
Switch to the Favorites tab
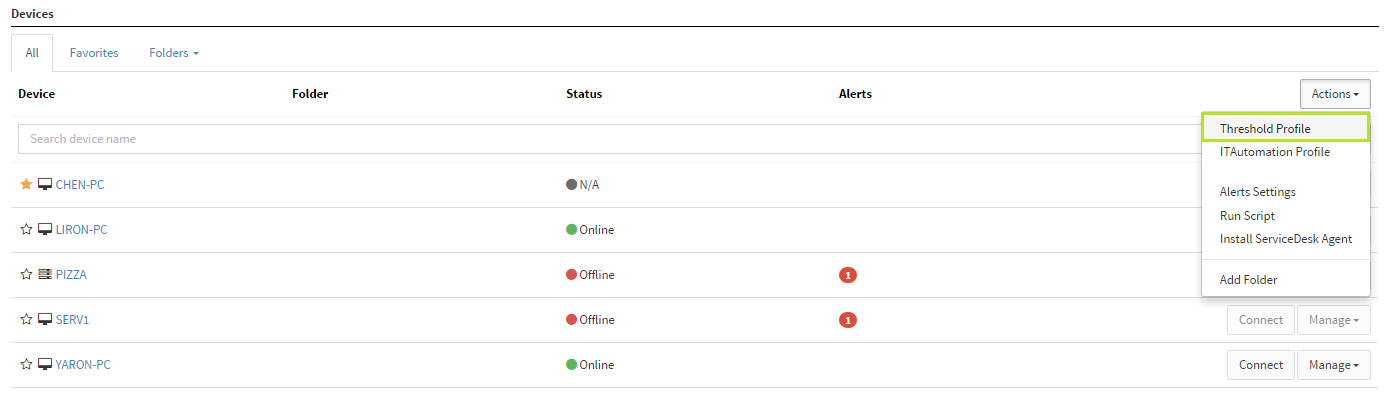click(x=94, y=53)
